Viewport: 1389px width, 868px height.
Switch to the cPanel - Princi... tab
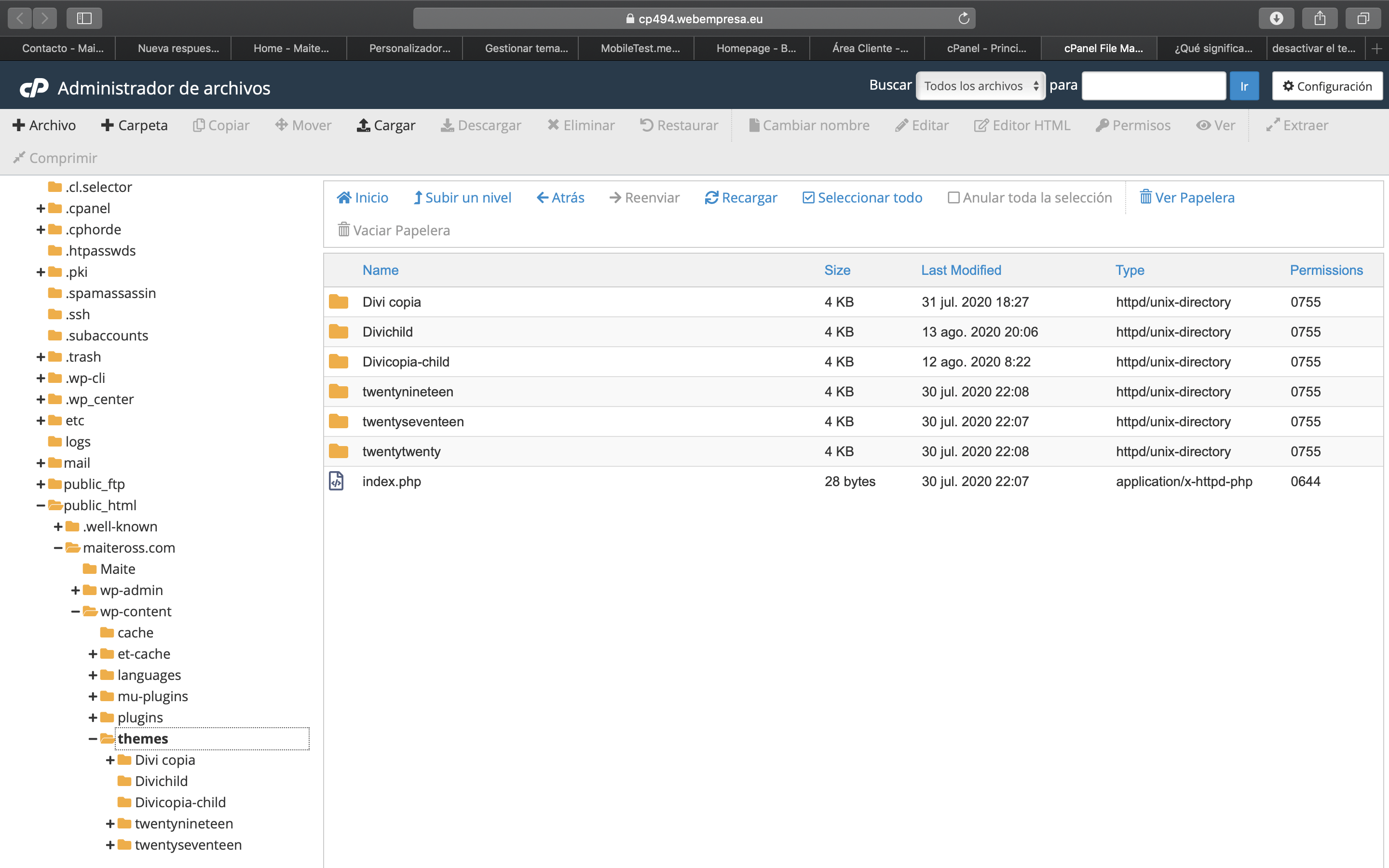pos(982,49)
